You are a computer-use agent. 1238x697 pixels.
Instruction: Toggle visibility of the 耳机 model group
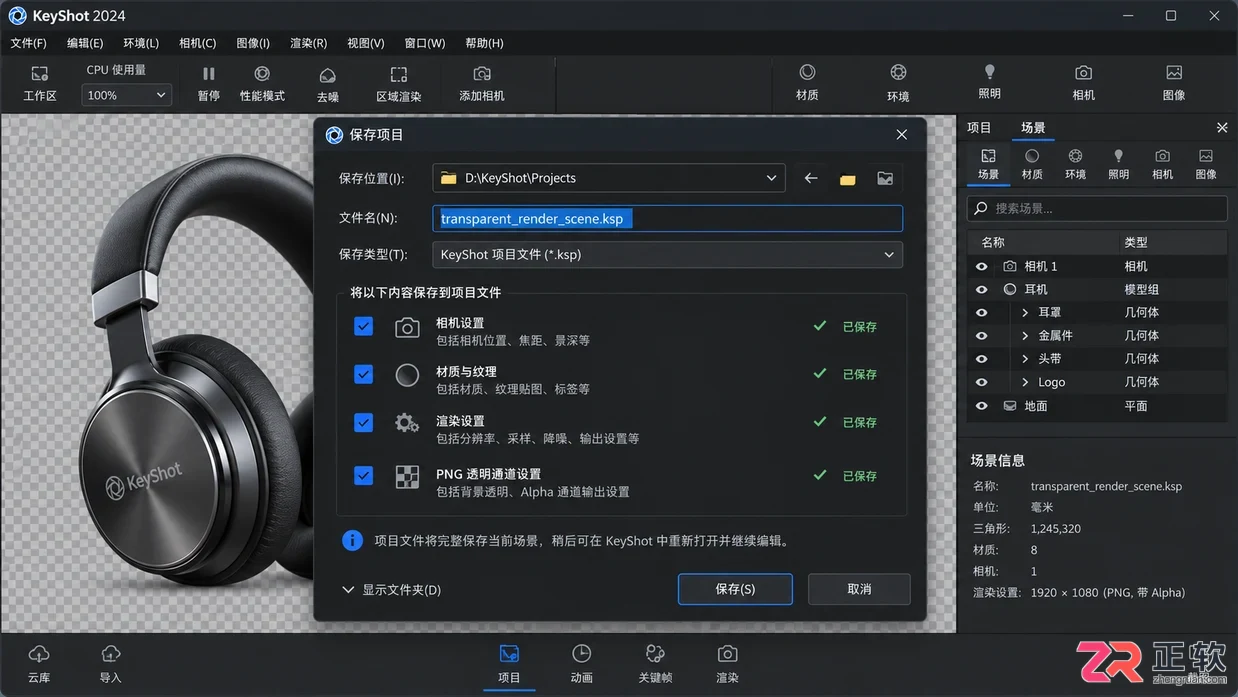982,289
